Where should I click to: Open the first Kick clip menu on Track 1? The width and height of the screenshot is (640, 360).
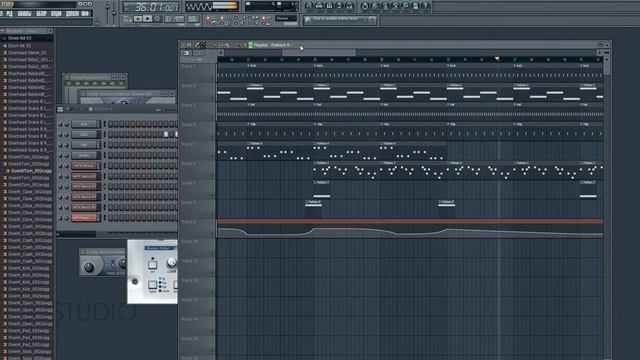pos(248,66)
